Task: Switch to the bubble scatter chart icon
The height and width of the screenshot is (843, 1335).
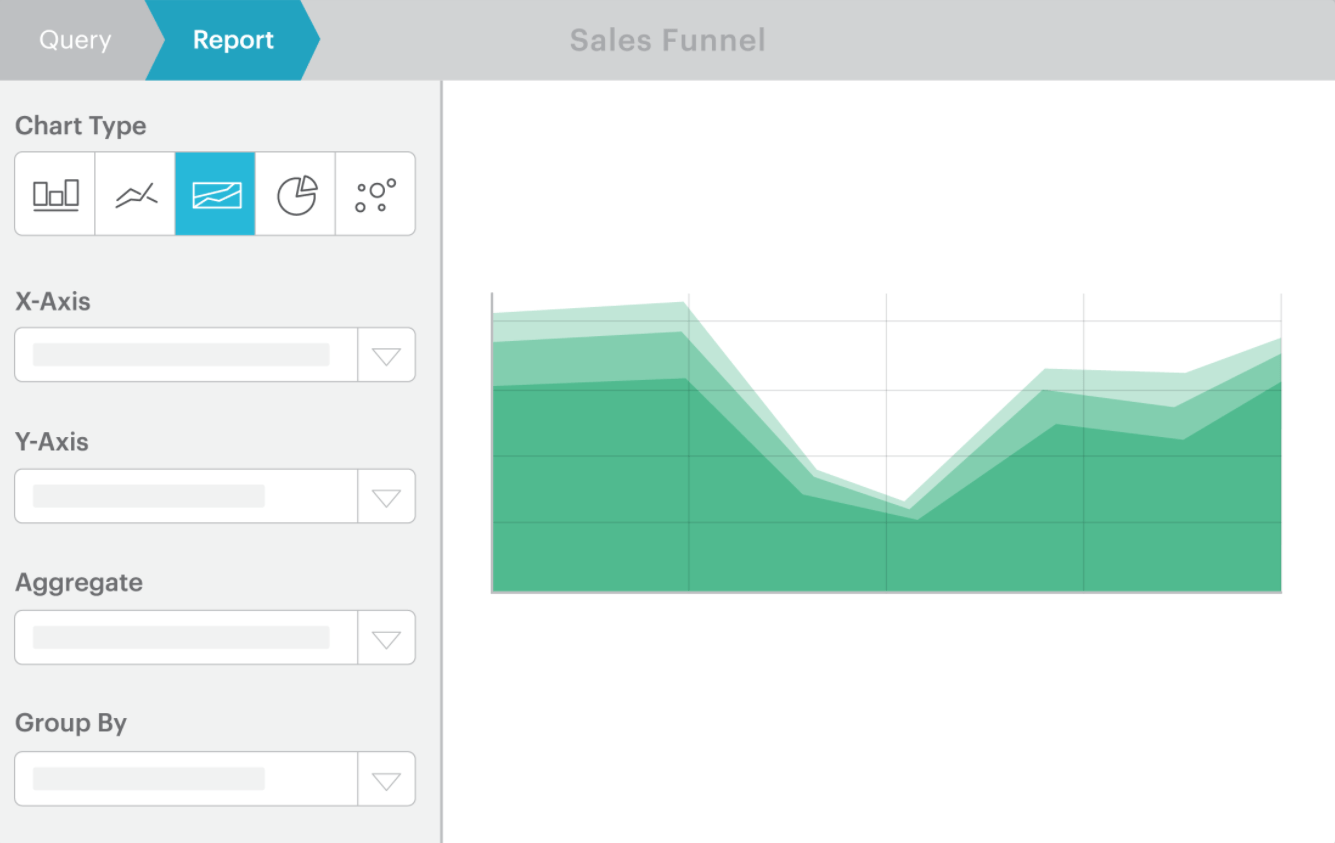Action: 375,194
